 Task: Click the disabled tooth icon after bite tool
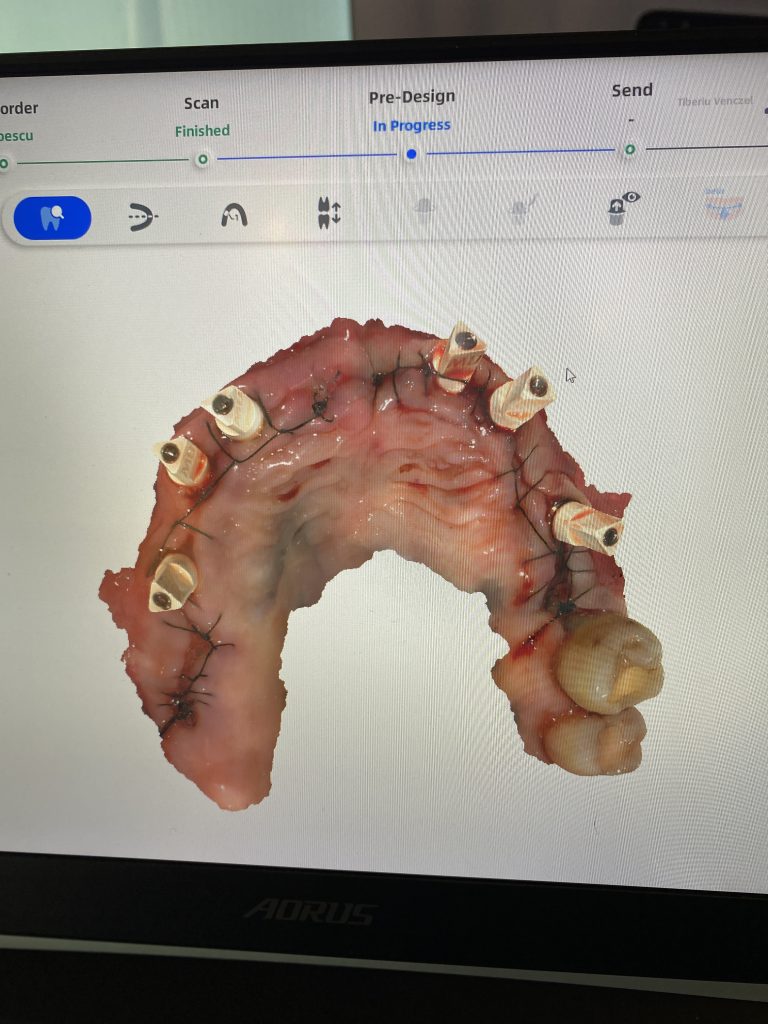click(424, 210)
